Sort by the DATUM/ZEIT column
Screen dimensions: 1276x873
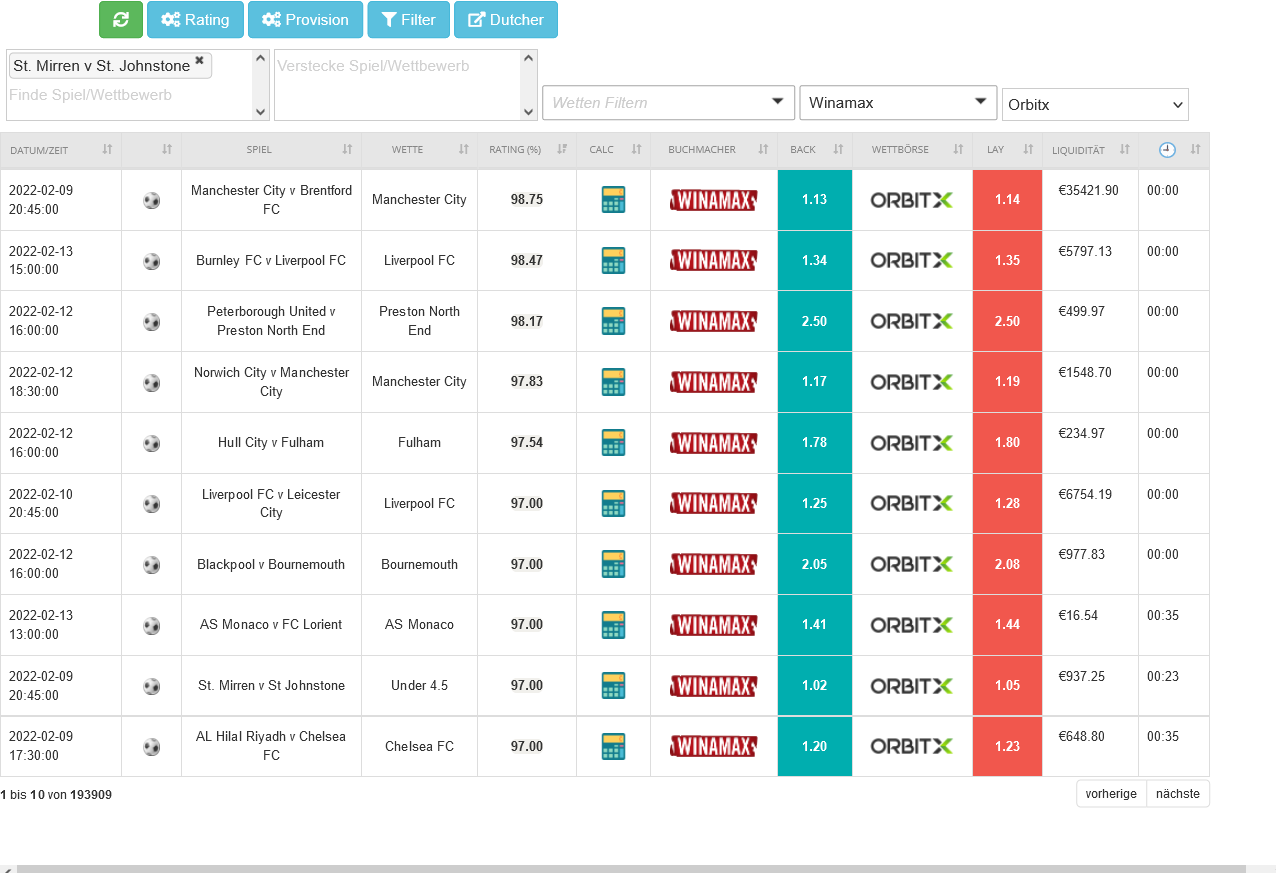(x=61, y=150)
